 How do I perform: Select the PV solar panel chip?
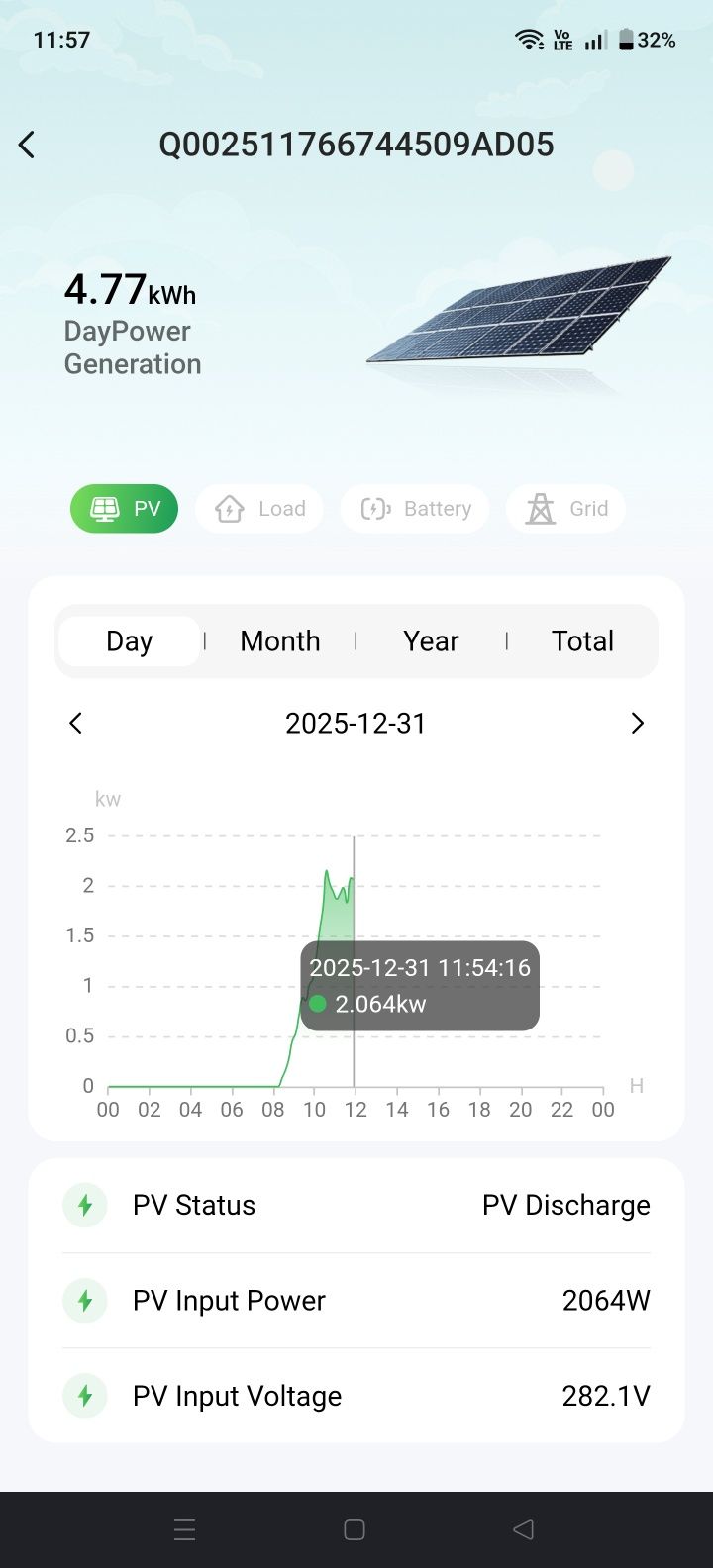coord(124,509)
